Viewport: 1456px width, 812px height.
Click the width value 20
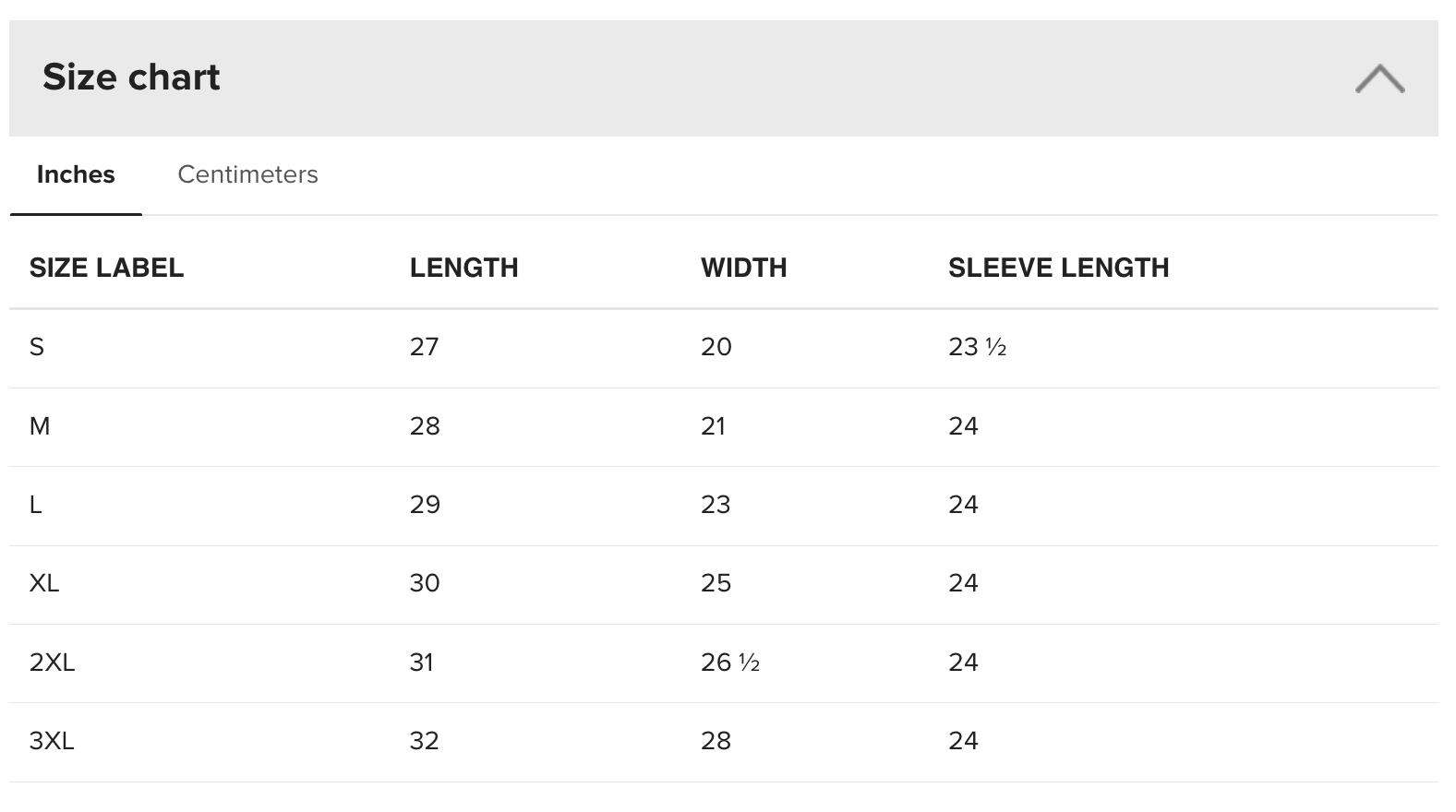(716, 347)
